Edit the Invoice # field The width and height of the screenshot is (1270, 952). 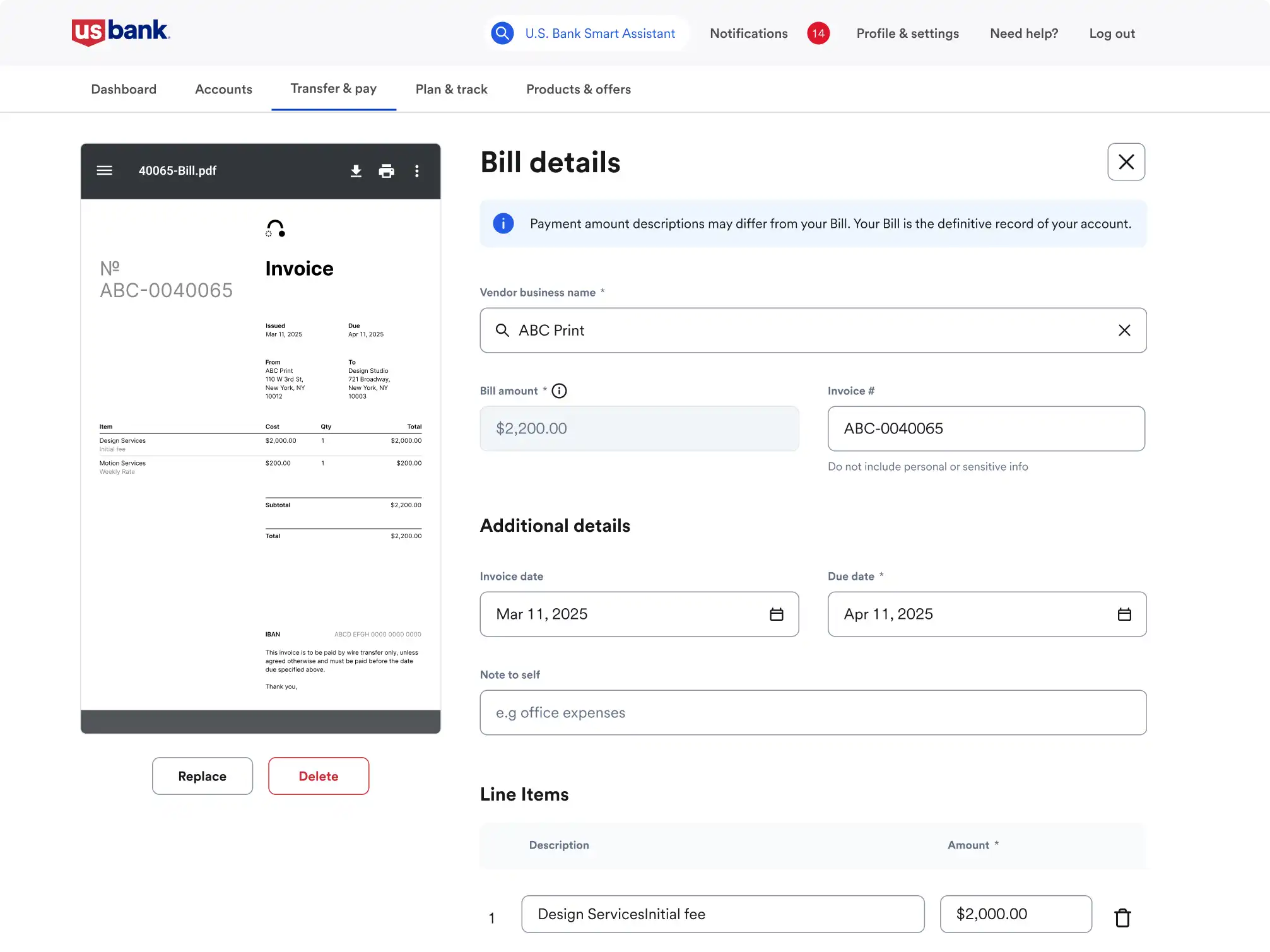pos(985,429)
